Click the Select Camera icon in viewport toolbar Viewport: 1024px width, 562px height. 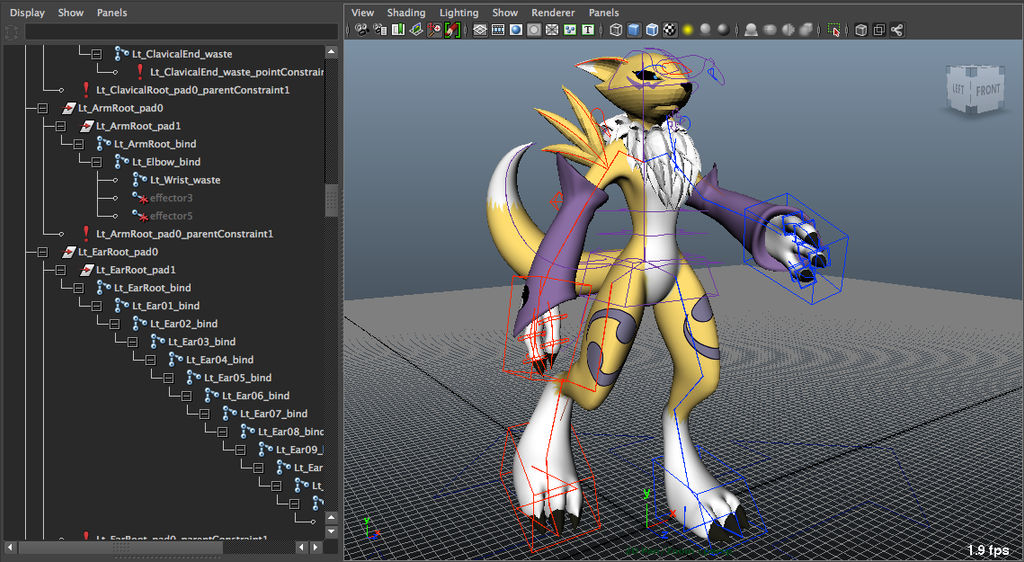tap(361, 29)
